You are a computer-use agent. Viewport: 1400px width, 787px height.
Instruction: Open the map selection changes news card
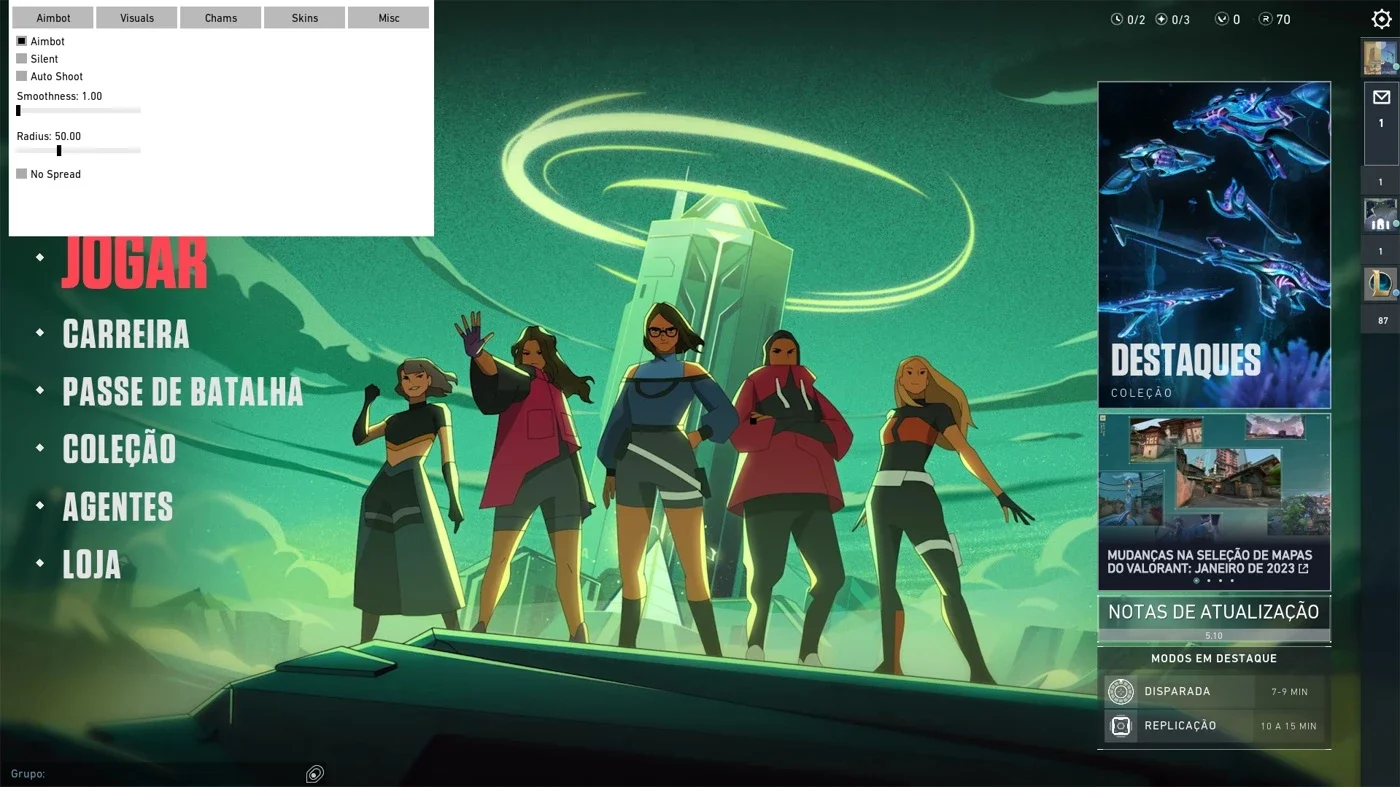1214,502
